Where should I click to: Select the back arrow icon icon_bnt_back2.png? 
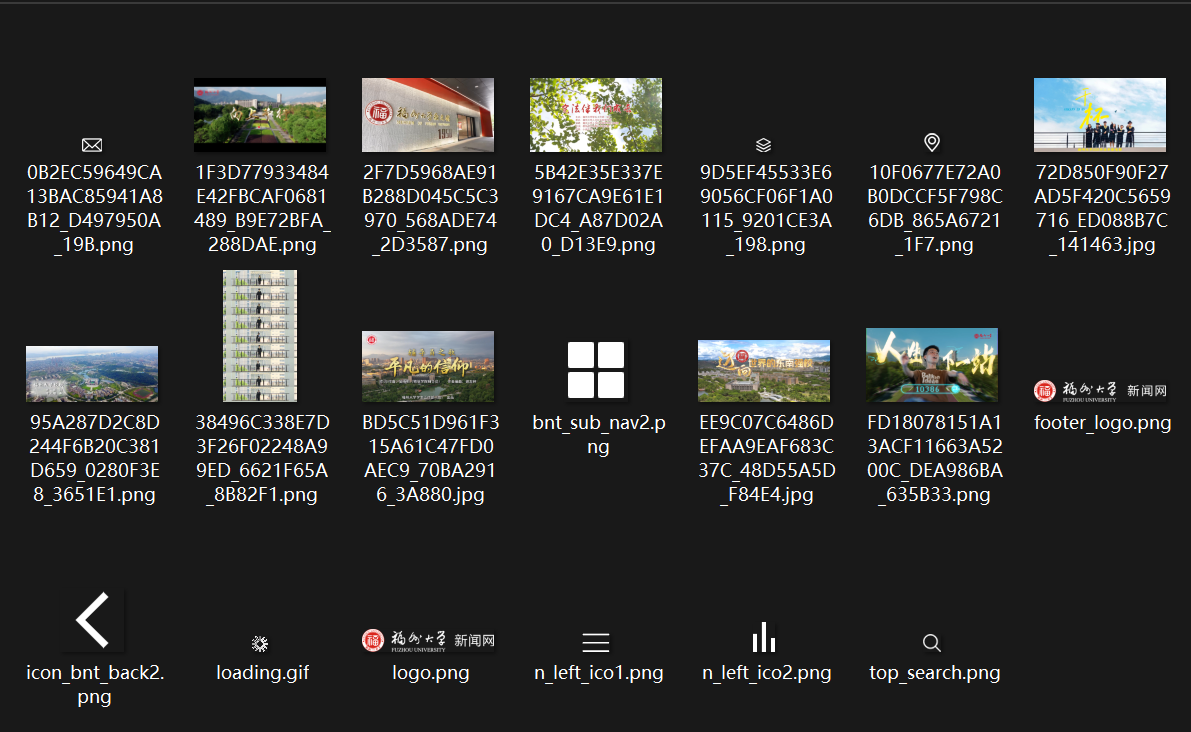(x=93, y=620)
